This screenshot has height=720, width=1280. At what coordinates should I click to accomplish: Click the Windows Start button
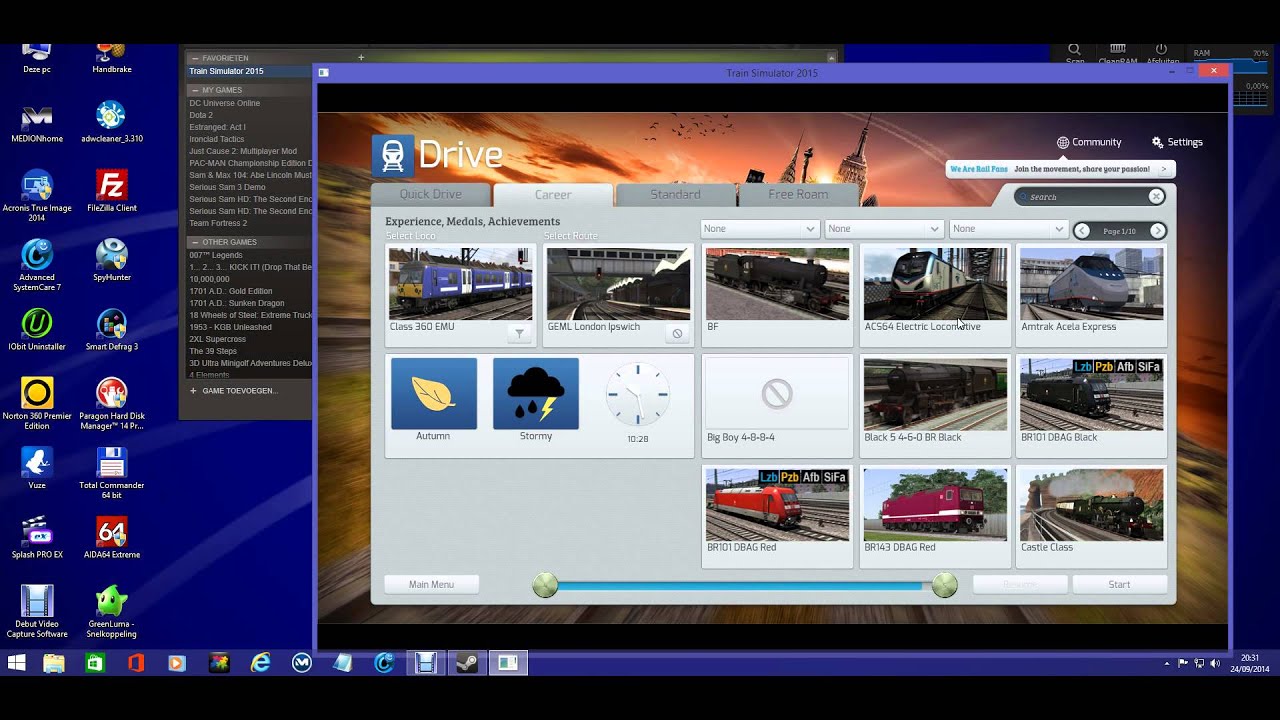point(16,663)
